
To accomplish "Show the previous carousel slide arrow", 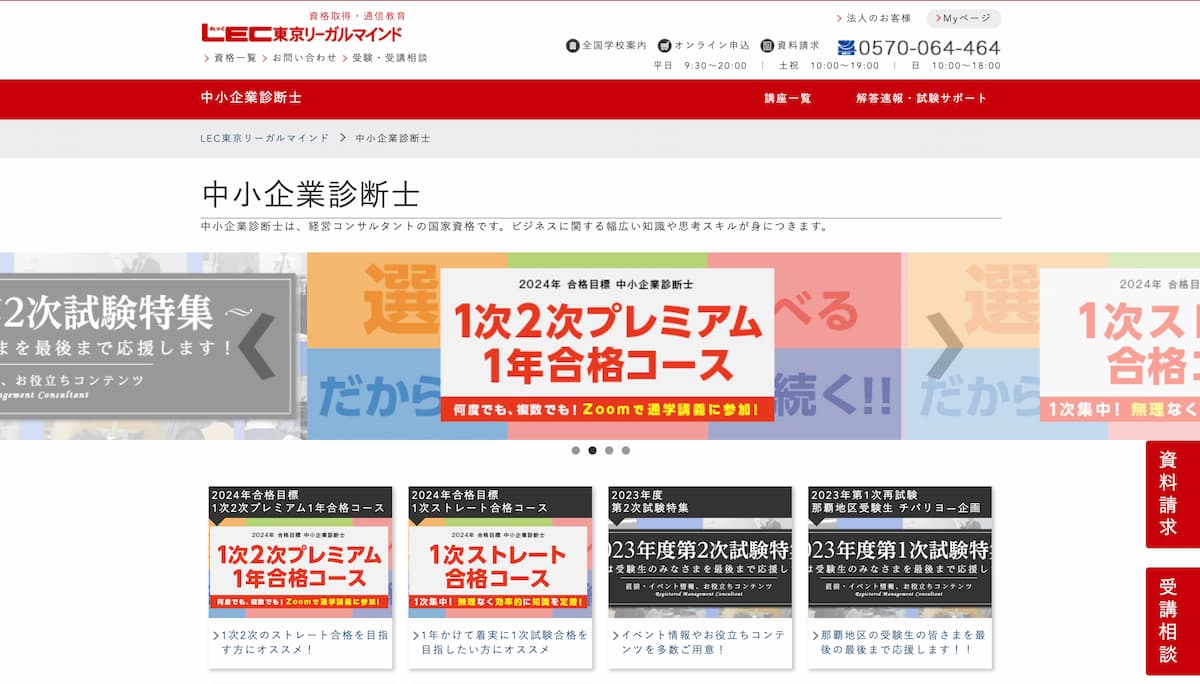I will coord(257,346).
